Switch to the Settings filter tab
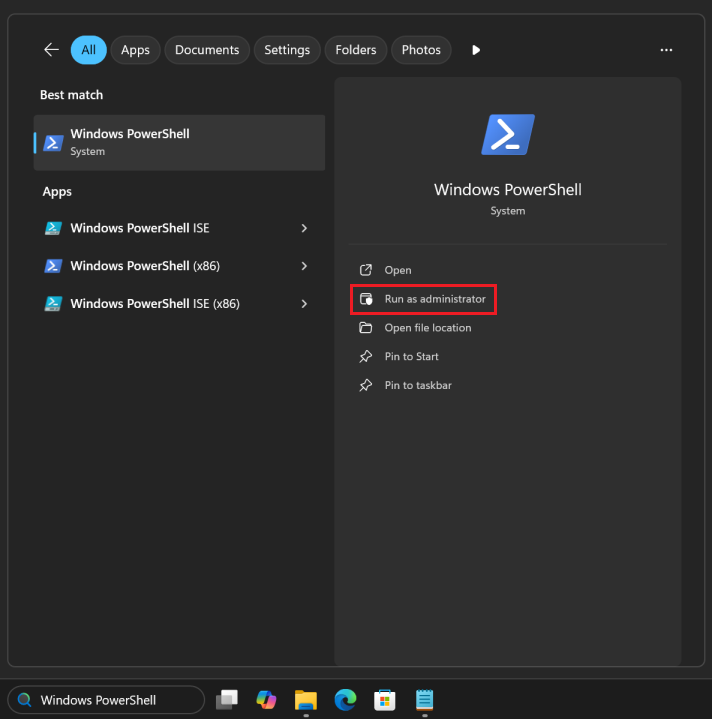This screenshot has width=712, height=719. pyautogui.click(x=287, y=50)
